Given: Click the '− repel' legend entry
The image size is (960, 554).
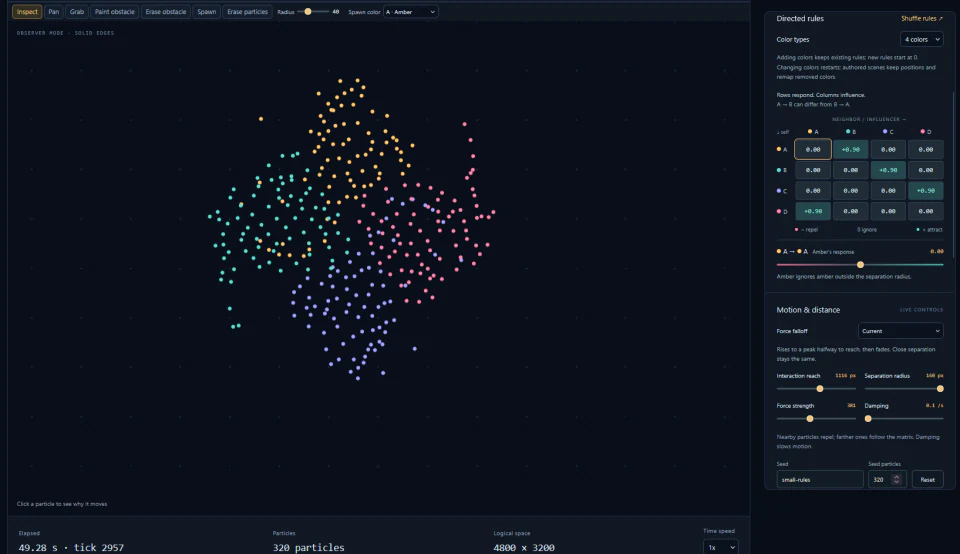Looking at the screenshot, I should pos(806,230).
